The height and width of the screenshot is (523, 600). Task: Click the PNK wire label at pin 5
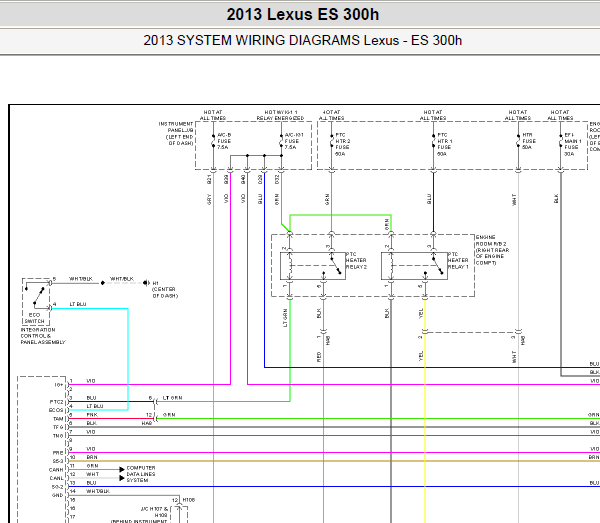pos(92,415)
